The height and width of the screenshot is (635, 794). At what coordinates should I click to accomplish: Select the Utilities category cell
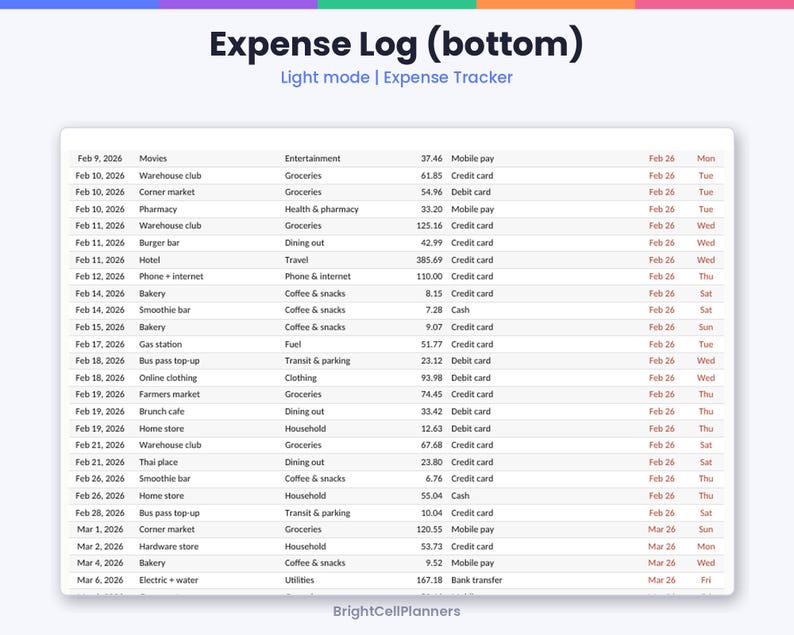299,580
